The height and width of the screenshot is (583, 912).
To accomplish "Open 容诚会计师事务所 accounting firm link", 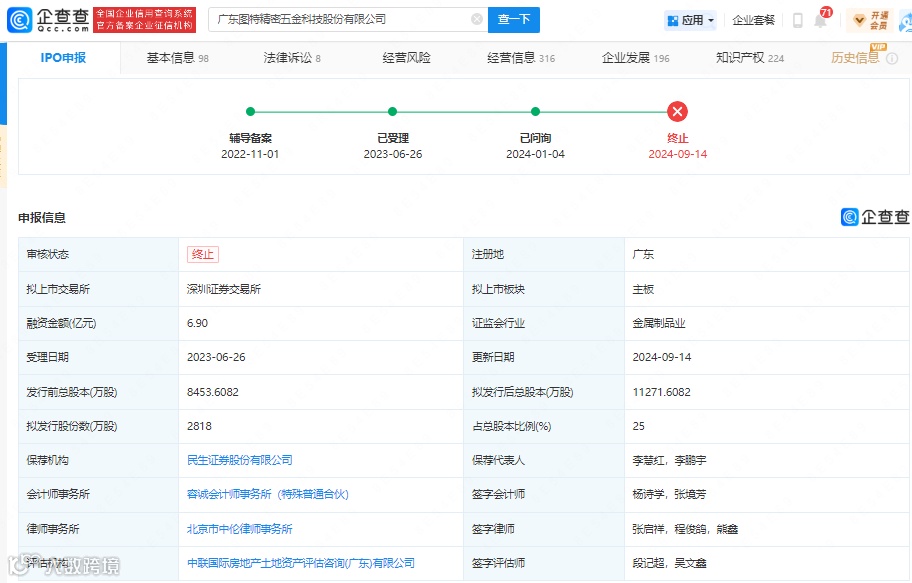I will [x=268, y=494].
